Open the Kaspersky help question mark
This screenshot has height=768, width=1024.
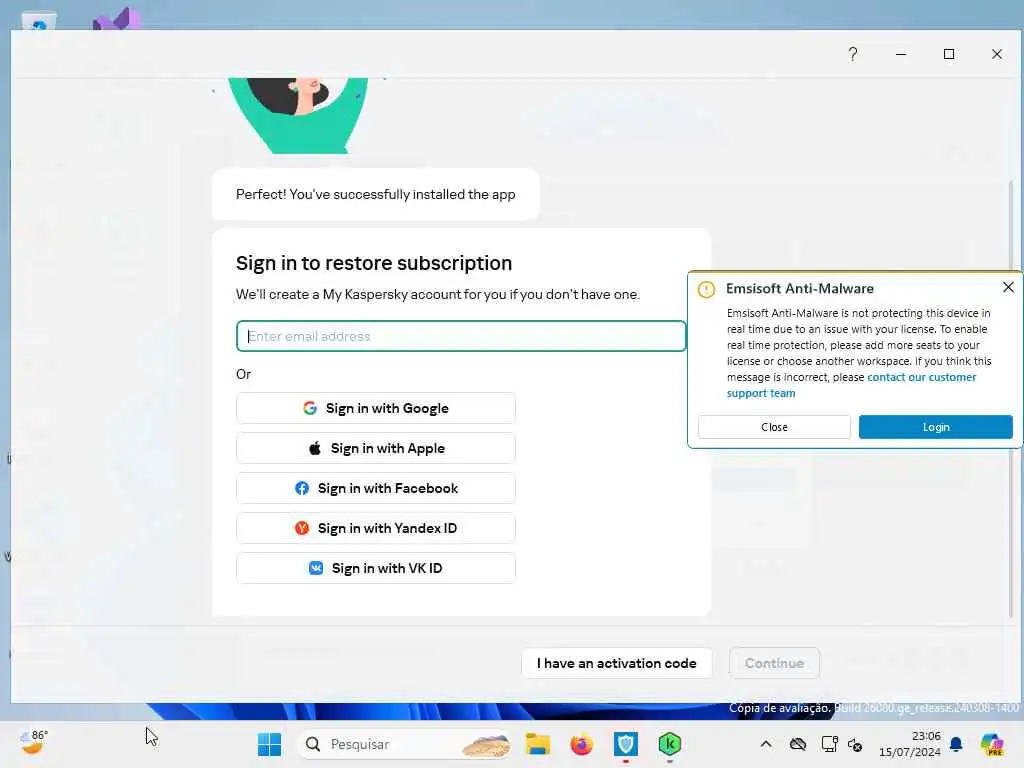click(853, 54)
